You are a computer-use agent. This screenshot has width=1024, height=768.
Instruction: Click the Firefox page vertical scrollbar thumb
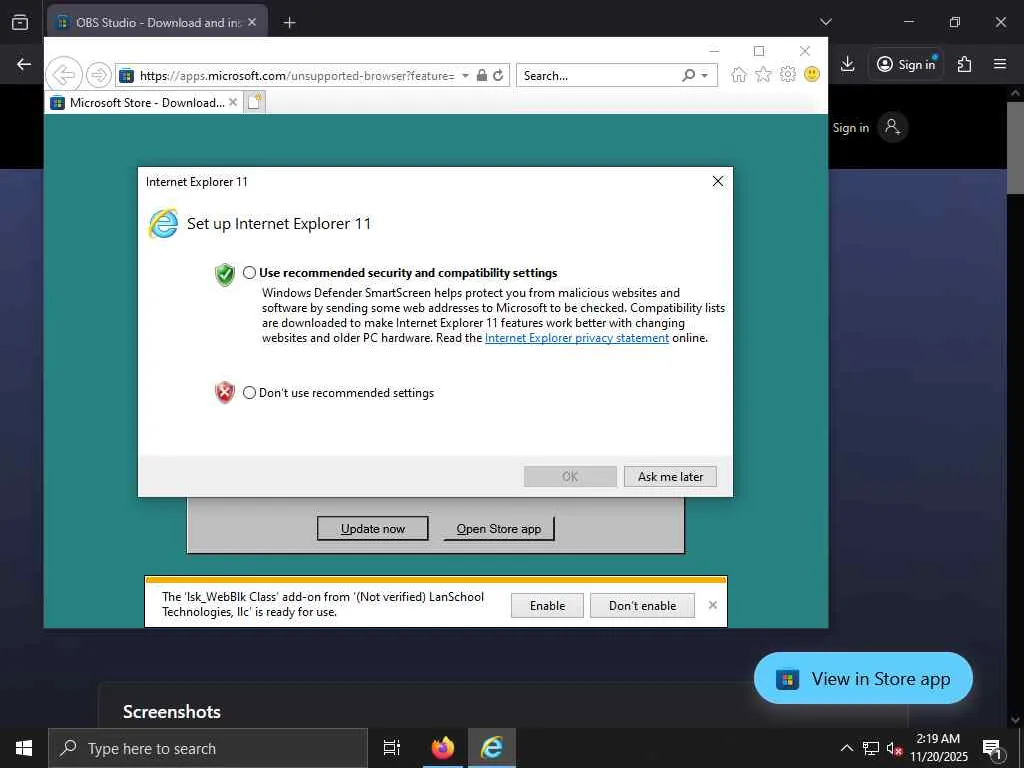(1014, 148)
